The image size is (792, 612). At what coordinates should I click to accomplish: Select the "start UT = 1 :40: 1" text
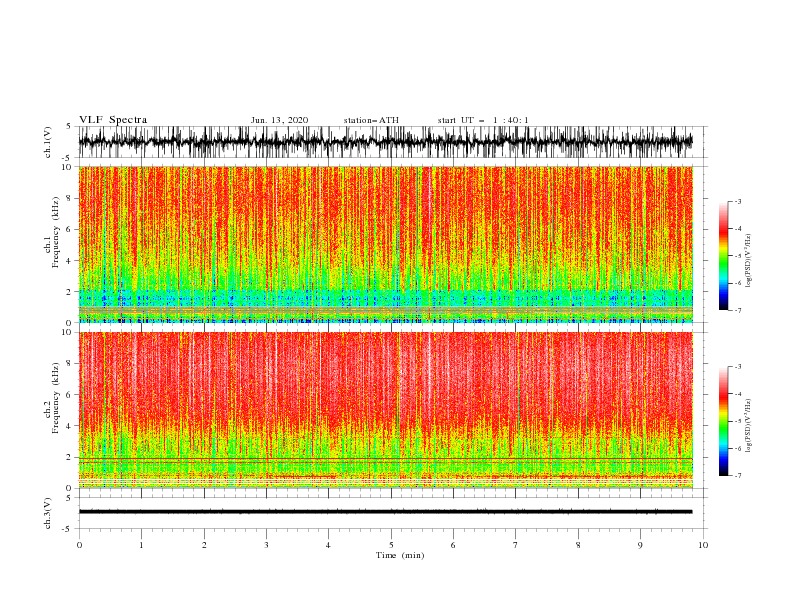(483, 120)
